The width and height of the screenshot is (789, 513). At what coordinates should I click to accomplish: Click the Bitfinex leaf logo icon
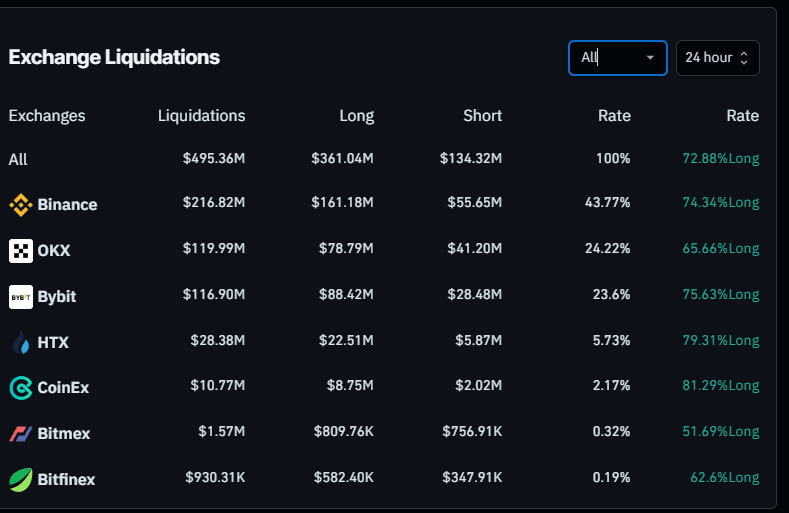pos(21,479)
